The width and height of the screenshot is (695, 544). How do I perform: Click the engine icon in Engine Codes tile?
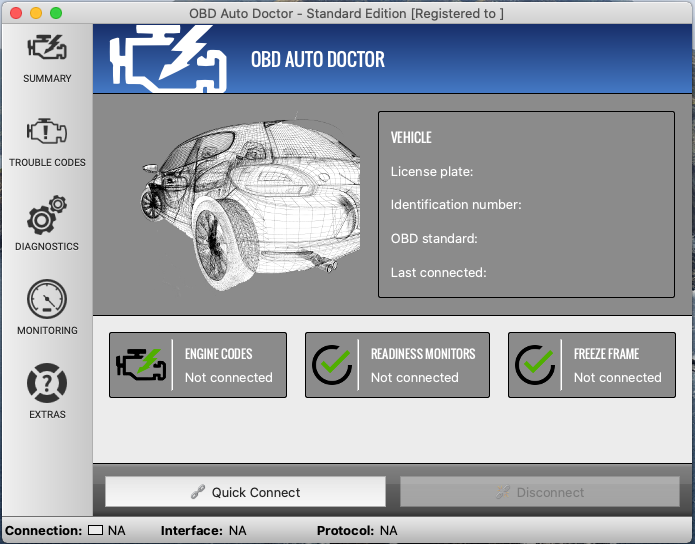[x=140, y=365]
